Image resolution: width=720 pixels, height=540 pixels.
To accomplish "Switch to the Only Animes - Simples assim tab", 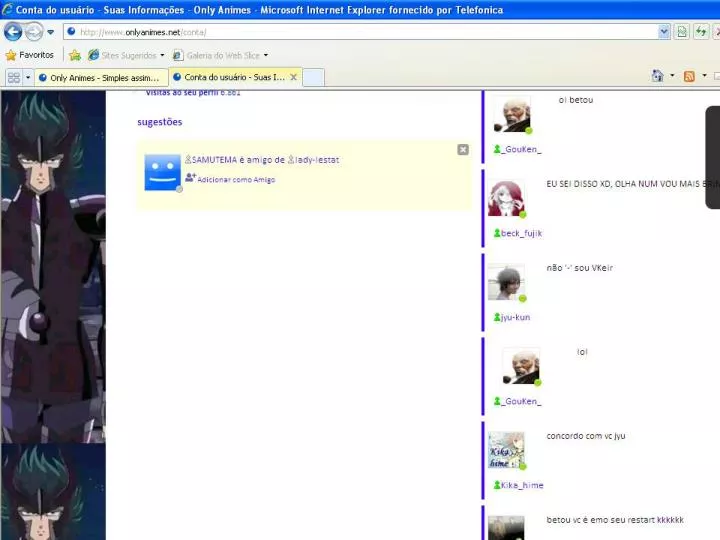I will [101, 78].
